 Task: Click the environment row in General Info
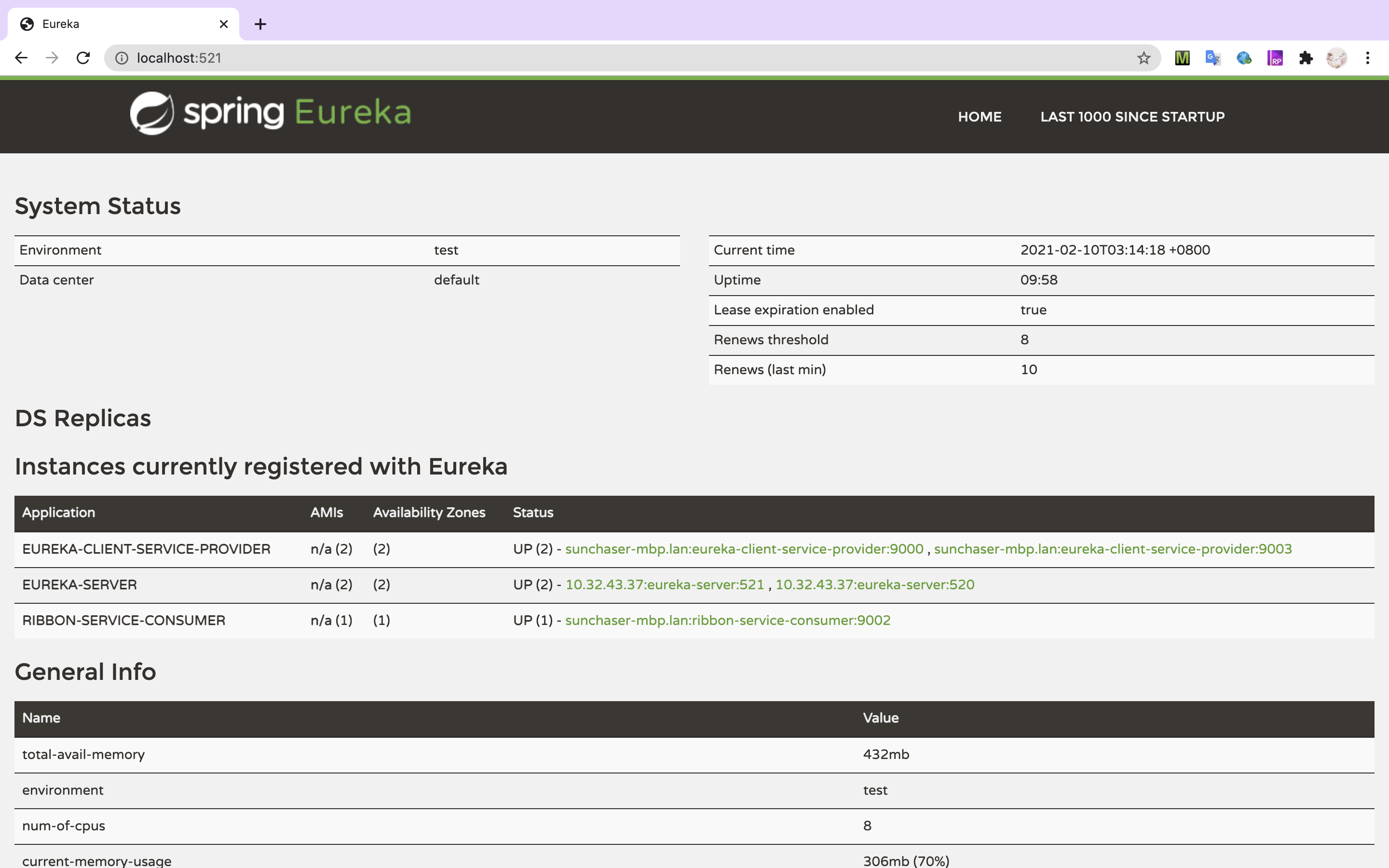tap(694, 790)
